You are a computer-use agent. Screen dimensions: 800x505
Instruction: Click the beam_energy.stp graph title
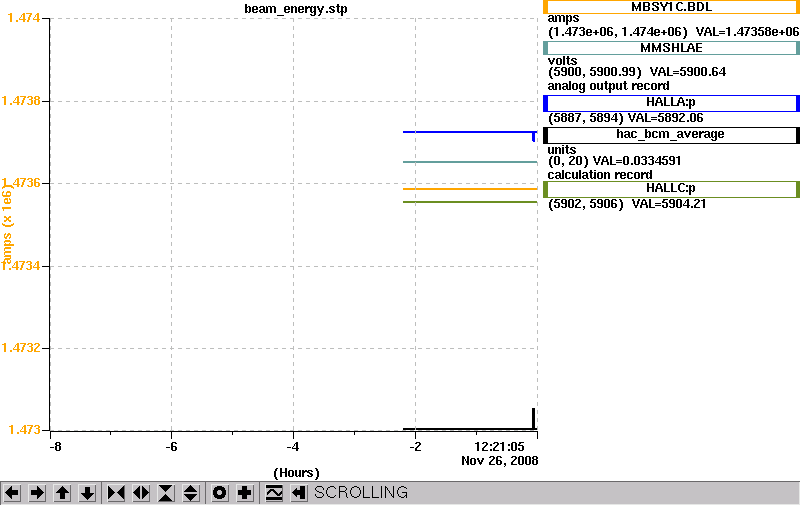coord(296,9)
